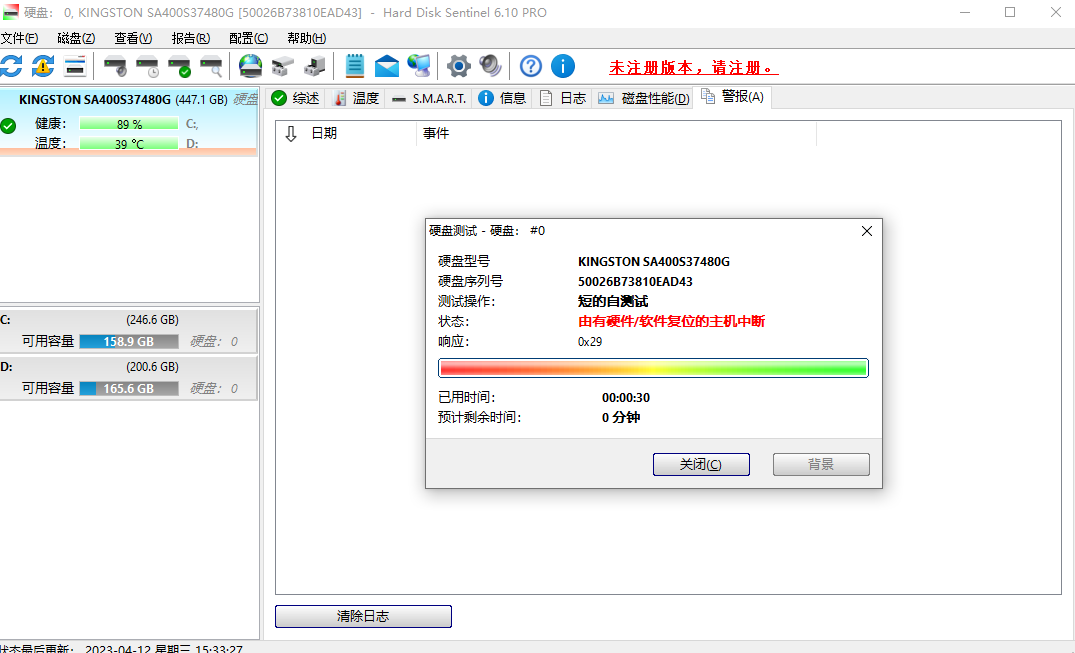Click the 39 °C temperature bar
Image resolution: width=1075 pixels, height=653 pixels.
pos(129,144)
